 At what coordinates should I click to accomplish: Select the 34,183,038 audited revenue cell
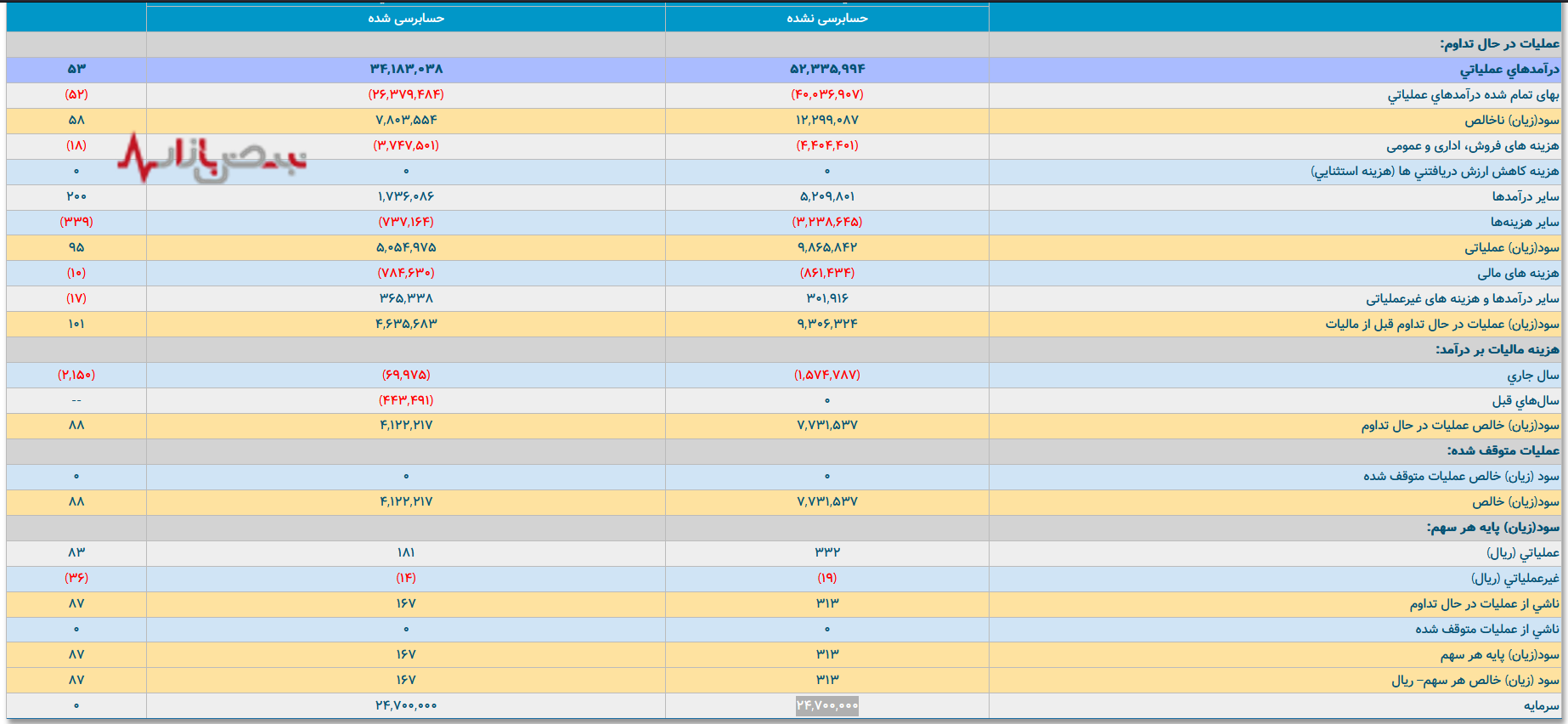[x=406, y=69]
